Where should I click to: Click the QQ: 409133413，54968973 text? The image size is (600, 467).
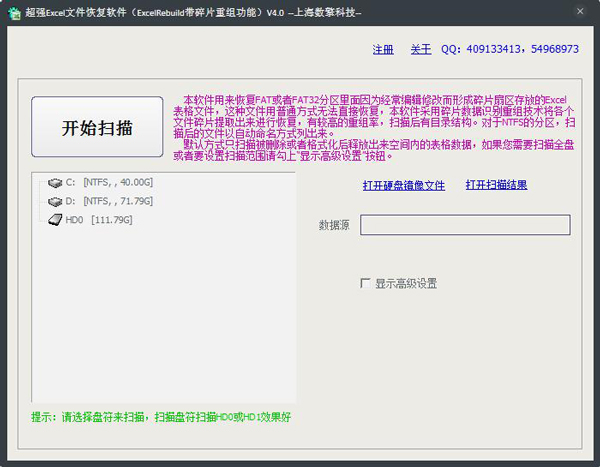click(510, 49)
